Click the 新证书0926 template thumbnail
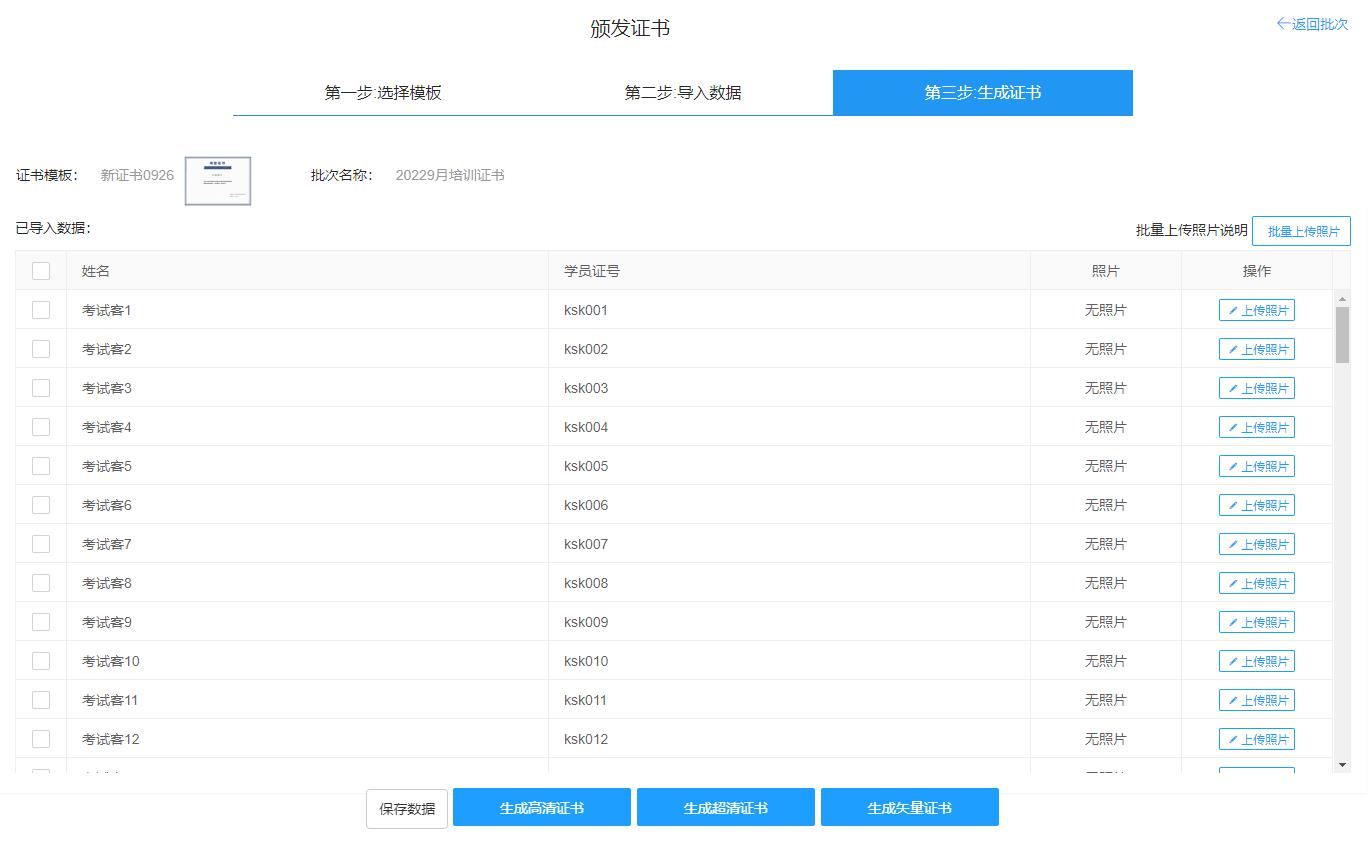 217,181
